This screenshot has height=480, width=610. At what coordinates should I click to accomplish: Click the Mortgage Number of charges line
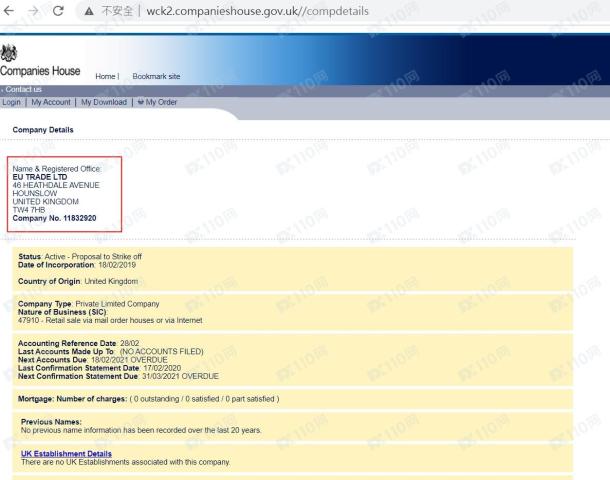(x=149, y=399)
